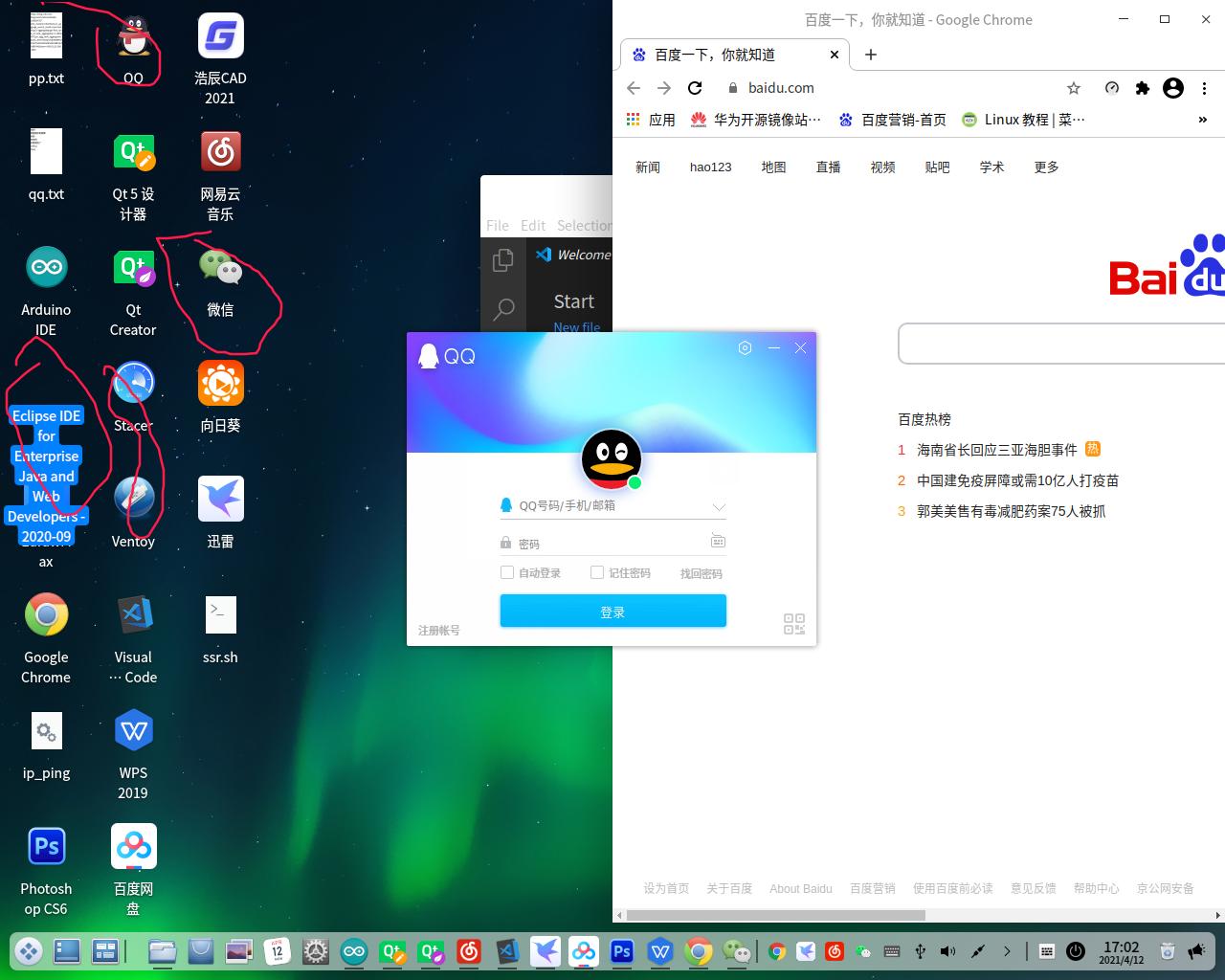
Task: Focus the QQ号码/手机/邮箱 account field
Action: (613, 506)
